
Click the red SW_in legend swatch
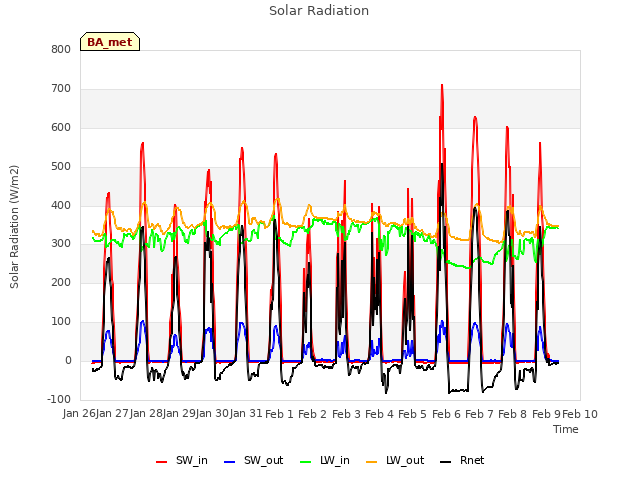(x=162, y=462)
